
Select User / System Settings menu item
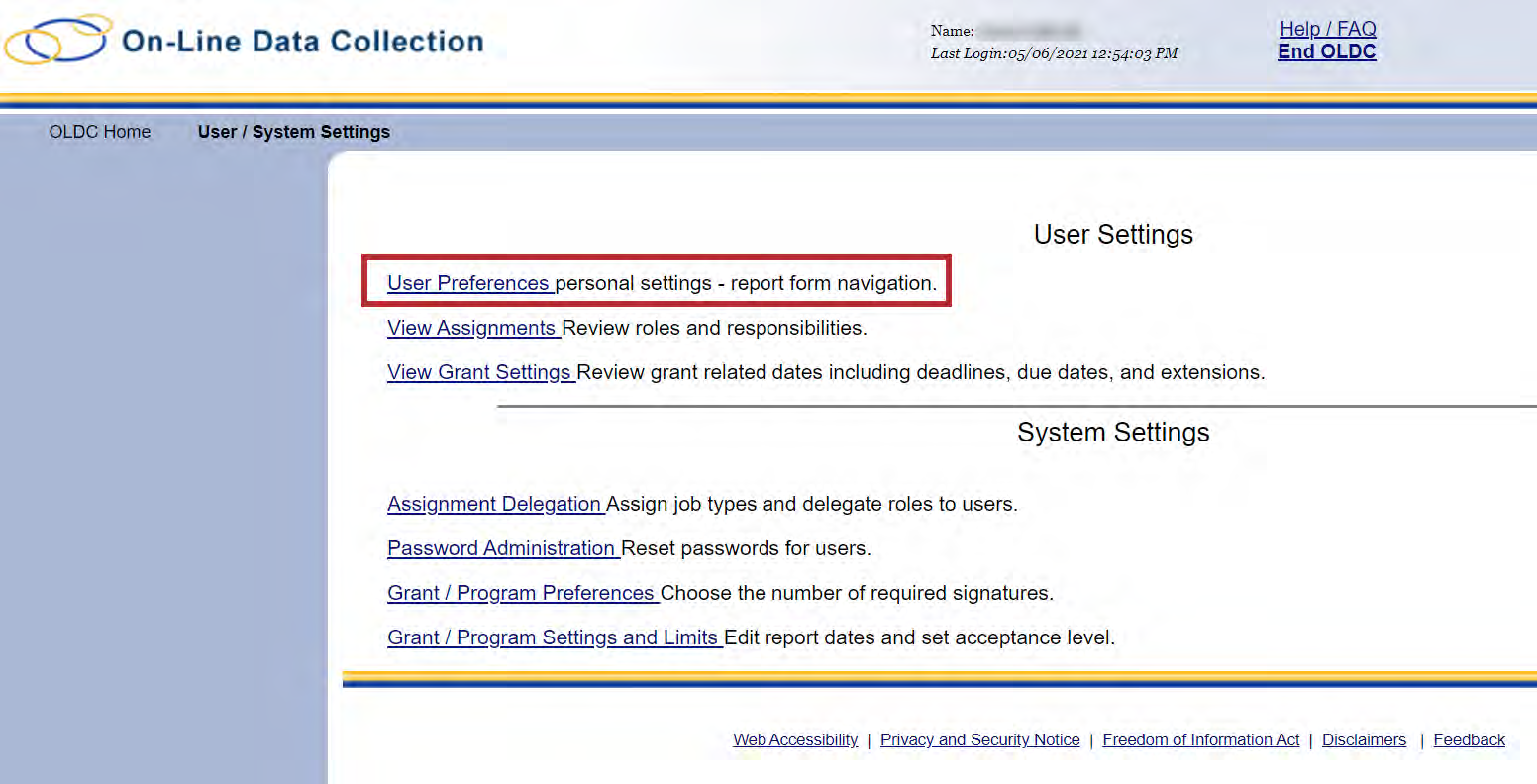coord(293,132)
